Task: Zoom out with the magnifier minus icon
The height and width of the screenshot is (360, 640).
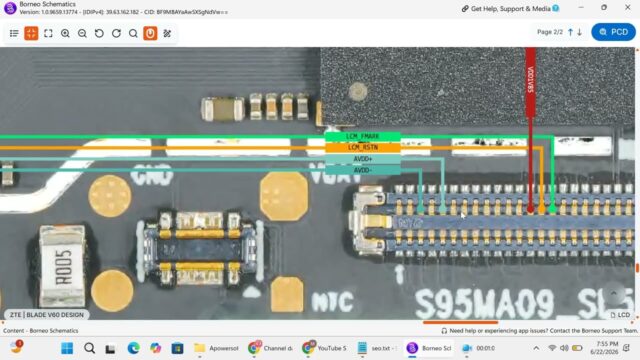Action: pyautogui.click(x=82, y=33)
